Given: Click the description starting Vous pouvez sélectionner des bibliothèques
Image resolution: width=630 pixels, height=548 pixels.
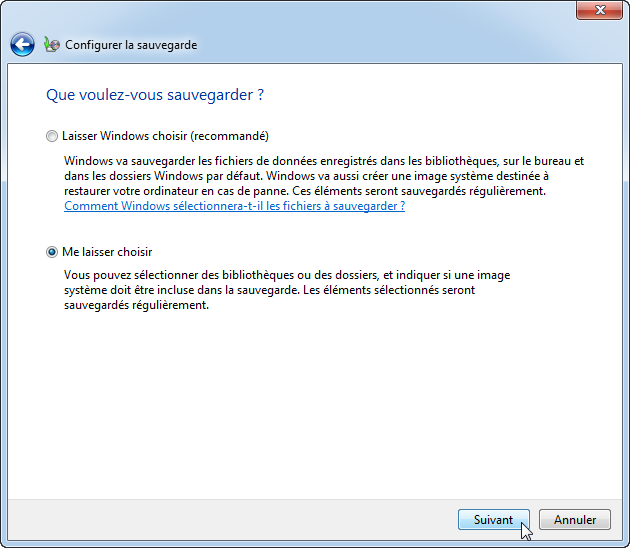Looking at the screenshot, I should pyautogui.click(x=287, y=290).
